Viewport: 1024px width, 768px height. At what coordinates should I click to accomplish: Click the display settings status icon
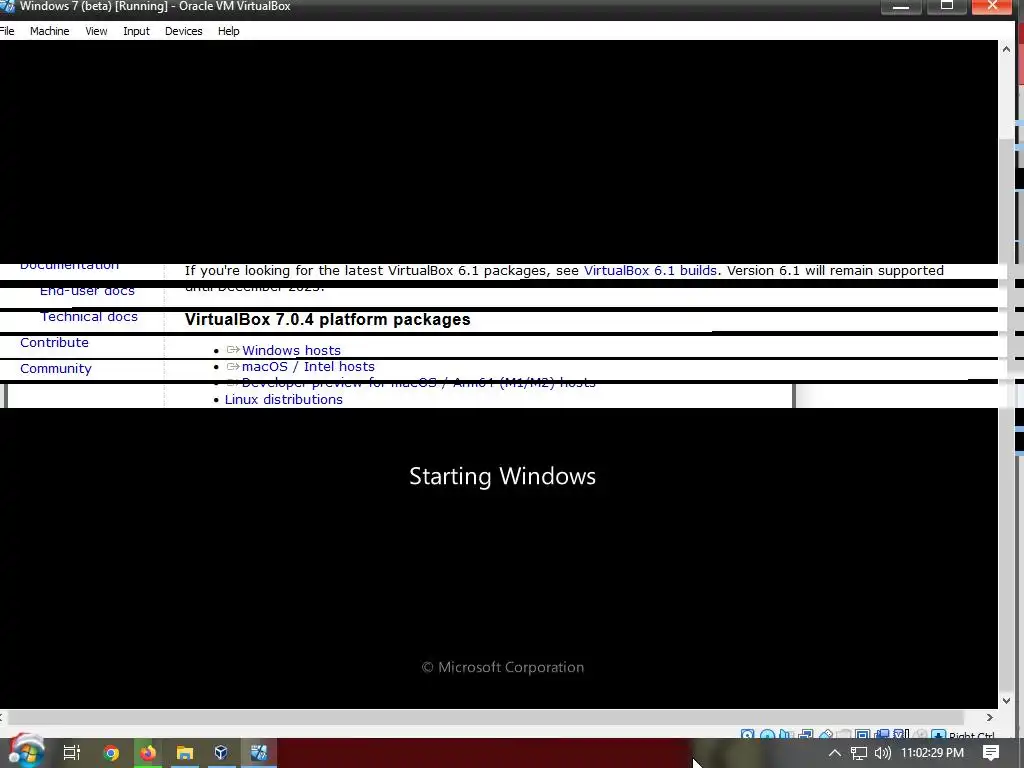[862, 734]
